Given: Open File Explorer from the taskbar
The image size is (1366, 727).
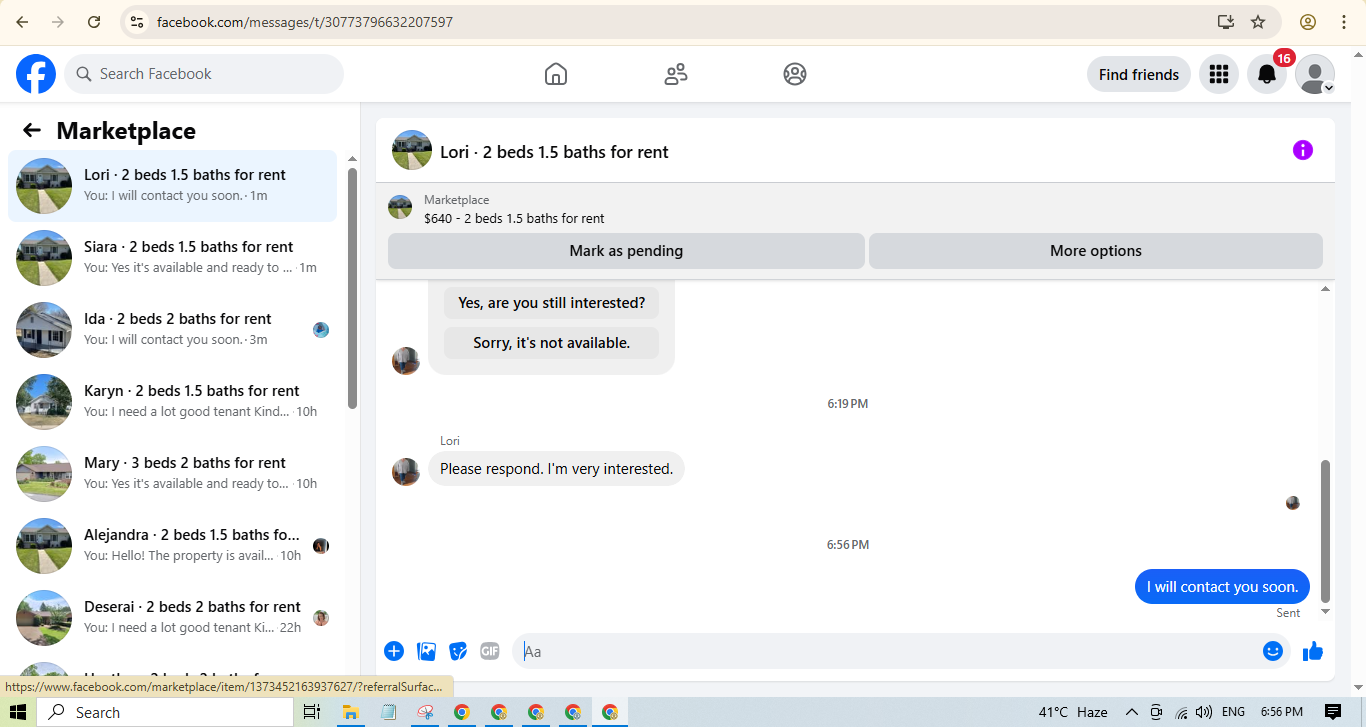Looking at the screenshot, I should (x=350, y=712).
